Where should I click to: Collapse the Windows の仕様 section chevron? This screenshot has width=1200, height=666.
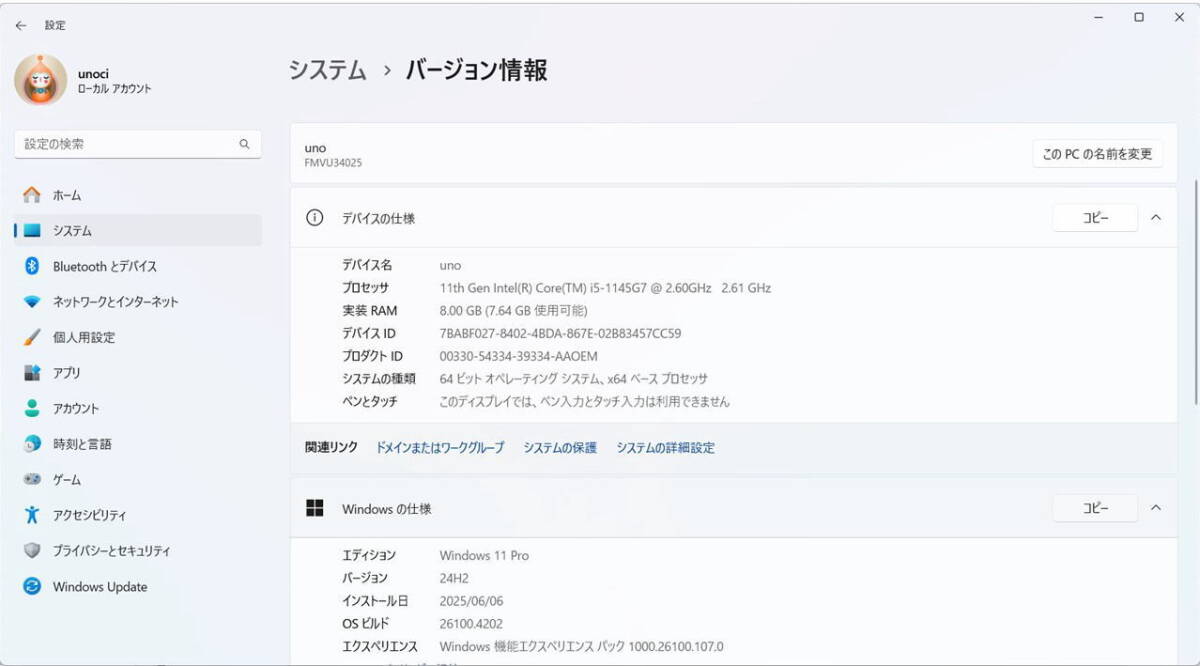[1156, 508]
